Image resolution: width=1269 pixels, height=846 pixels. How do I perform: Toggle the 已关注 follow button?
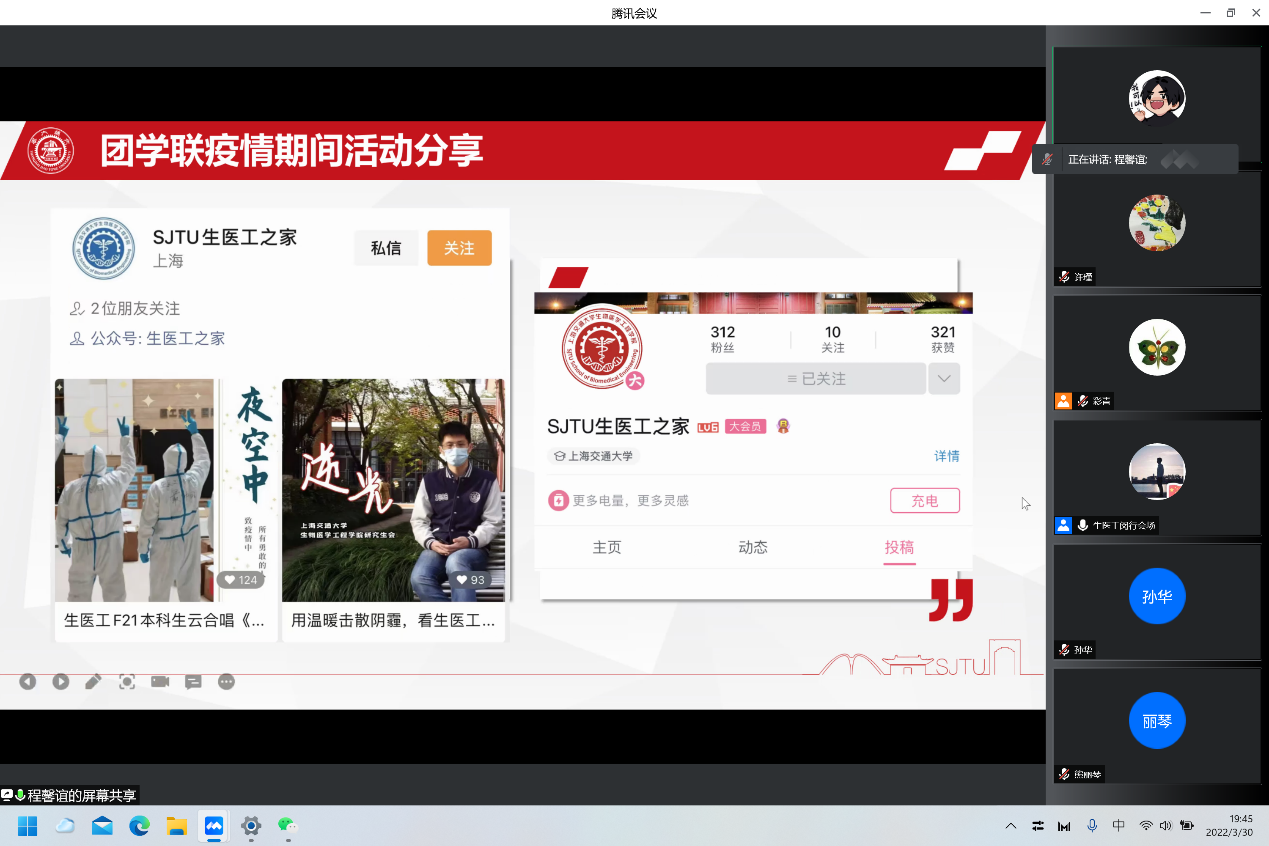(815, 379)
